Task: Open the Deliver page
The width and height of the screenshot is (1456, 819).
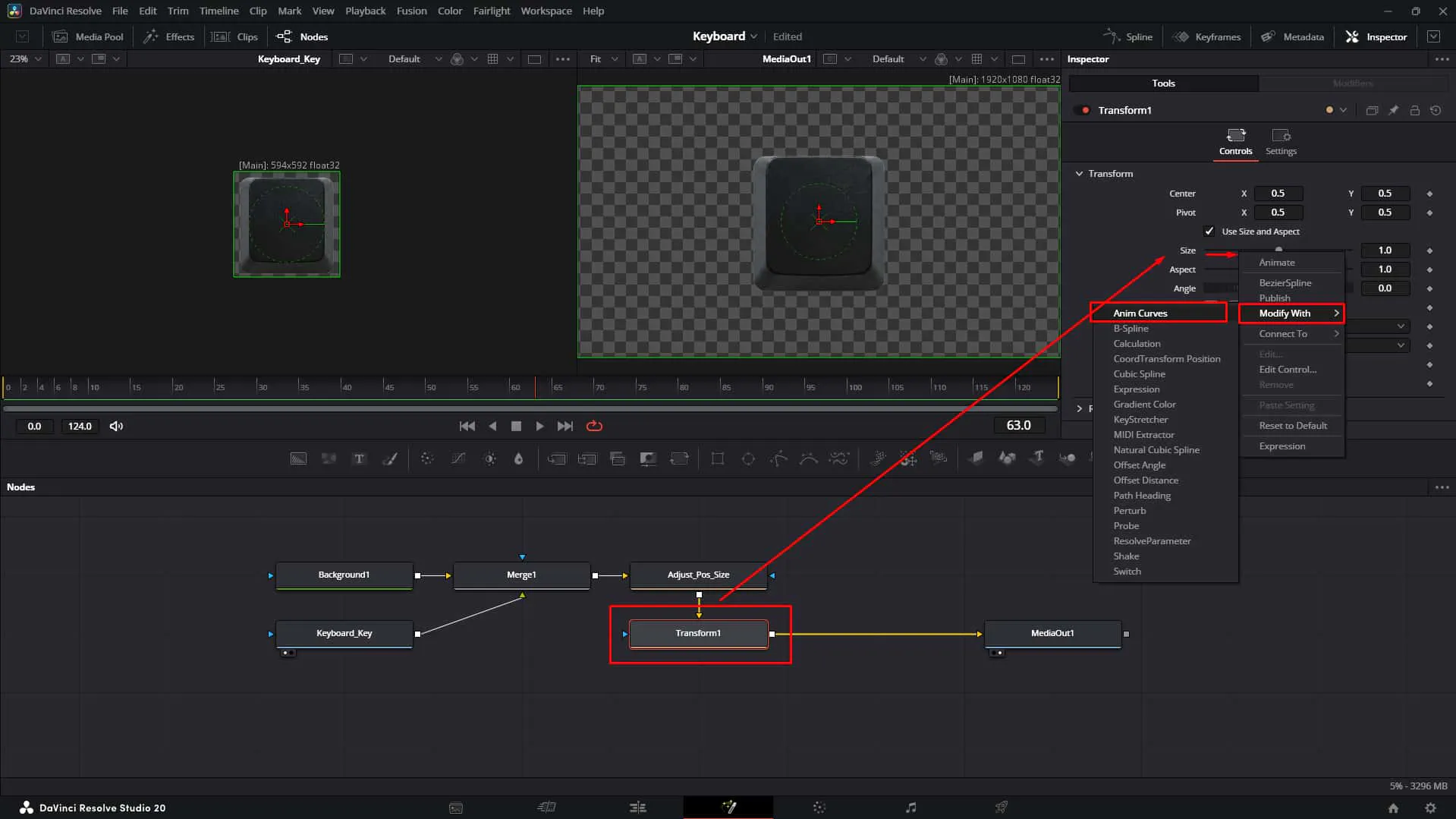Action: (1002, 808)
